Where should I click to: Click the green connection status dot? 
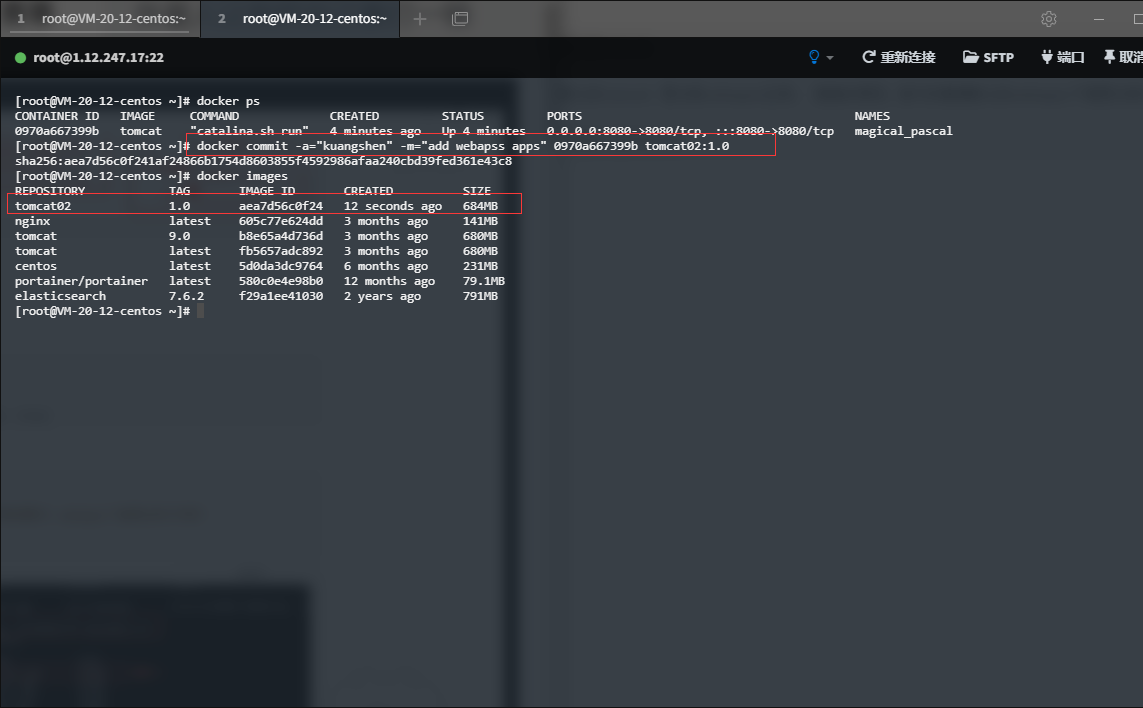pyautogui.click(x=20, y=58)
